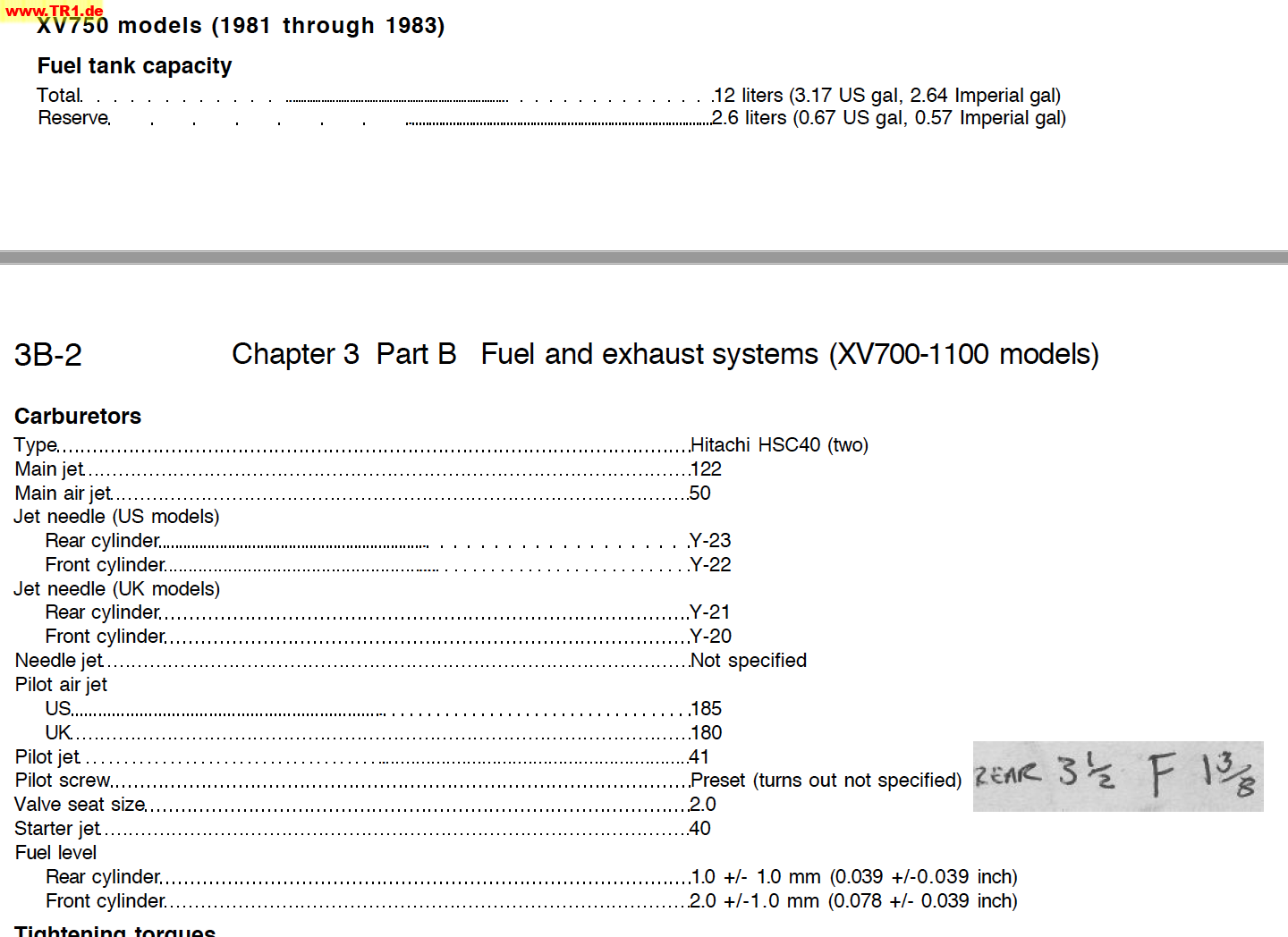Select front cylinder fuel level '2.0 +/-1.0 mm'

coord(754,901)
